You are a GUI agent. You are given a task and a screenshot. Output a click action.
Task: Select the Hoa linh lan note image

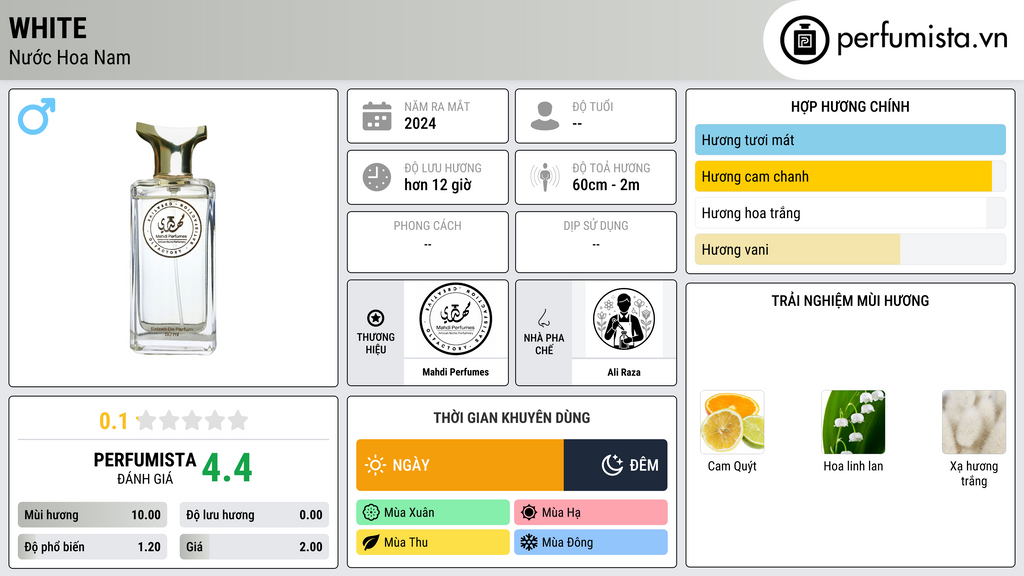tap(853, 422)
